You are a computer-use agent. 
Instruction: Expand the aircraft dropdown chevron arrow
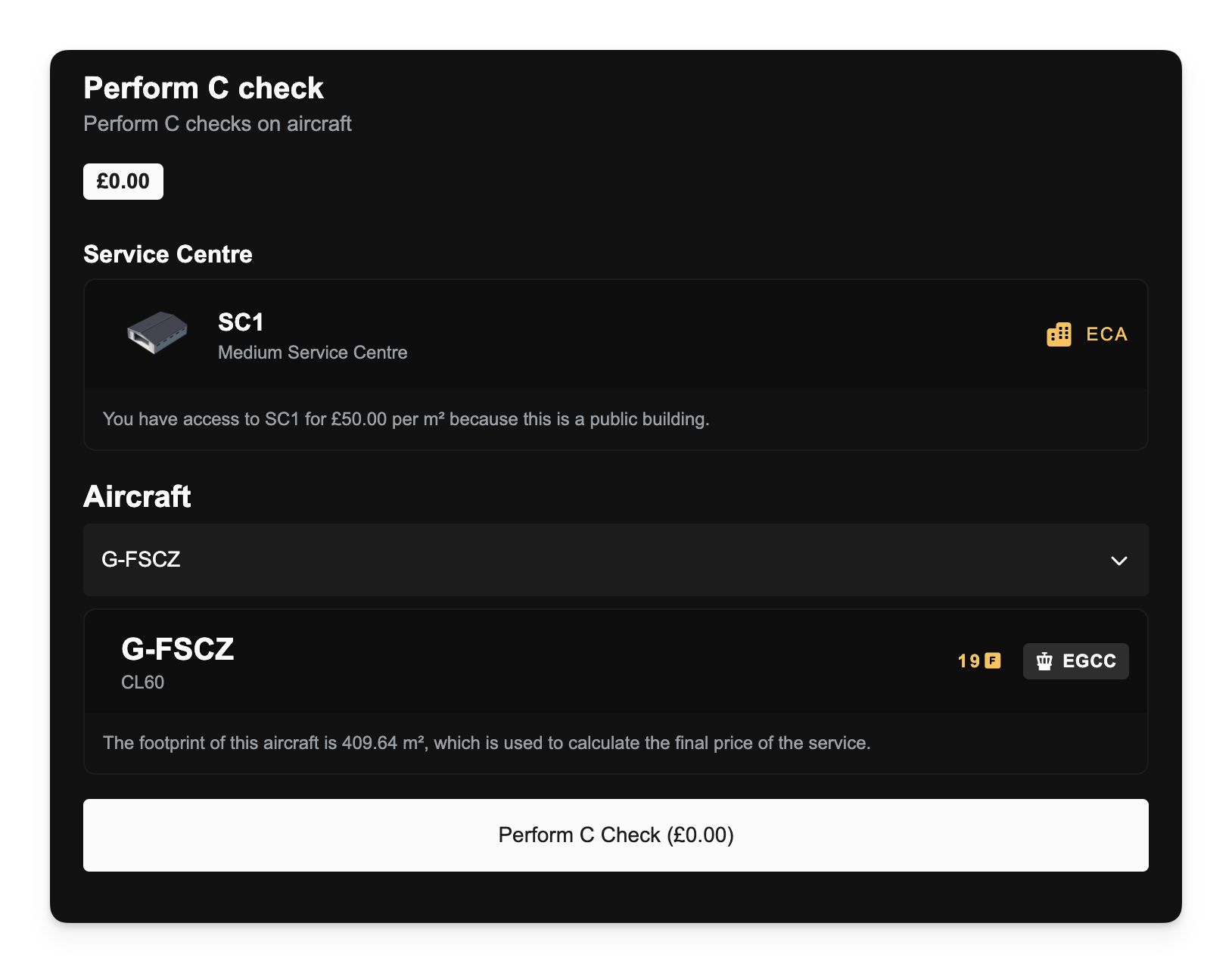point(1118,561)
